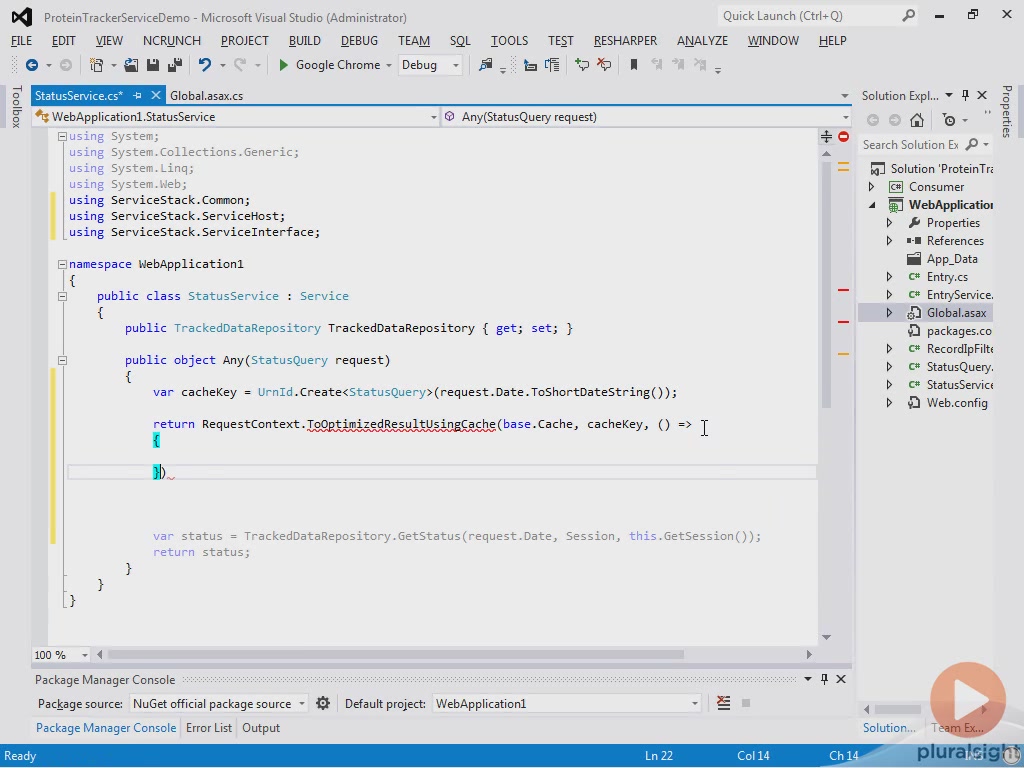Viewport: 1024px width, 768px height.
Task: Click the increase indent toolbar icon
Action: pyautogui.click(x=552, y=65)
